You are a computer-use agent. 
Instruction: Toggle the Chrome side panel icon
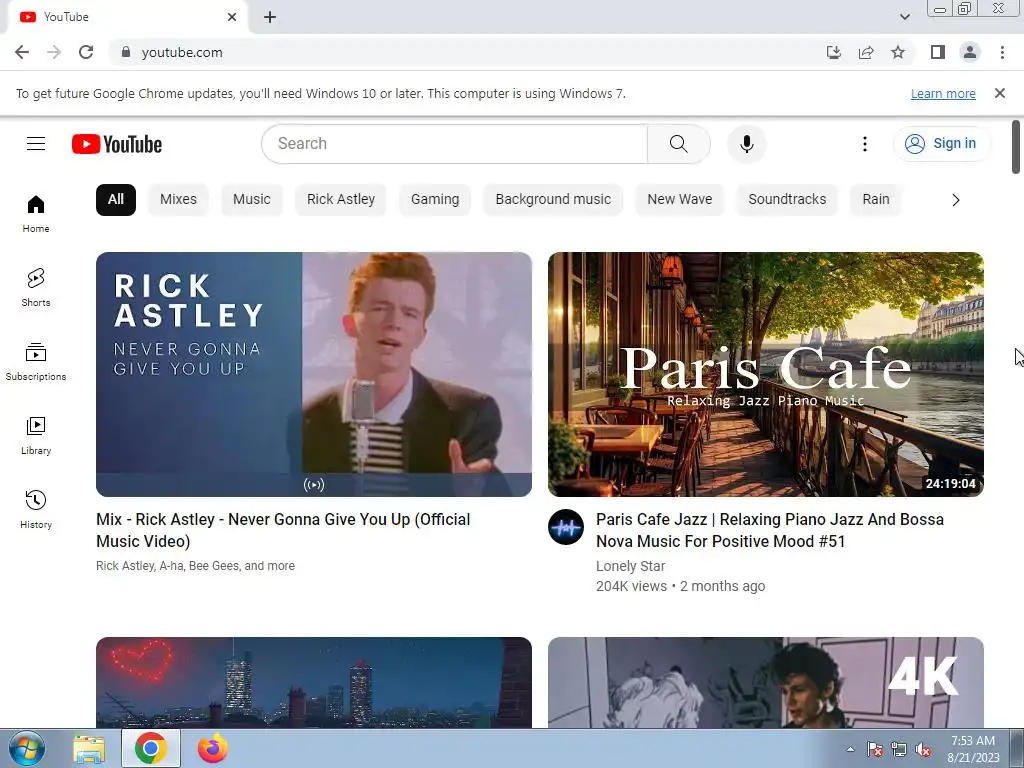click(938, 52)
